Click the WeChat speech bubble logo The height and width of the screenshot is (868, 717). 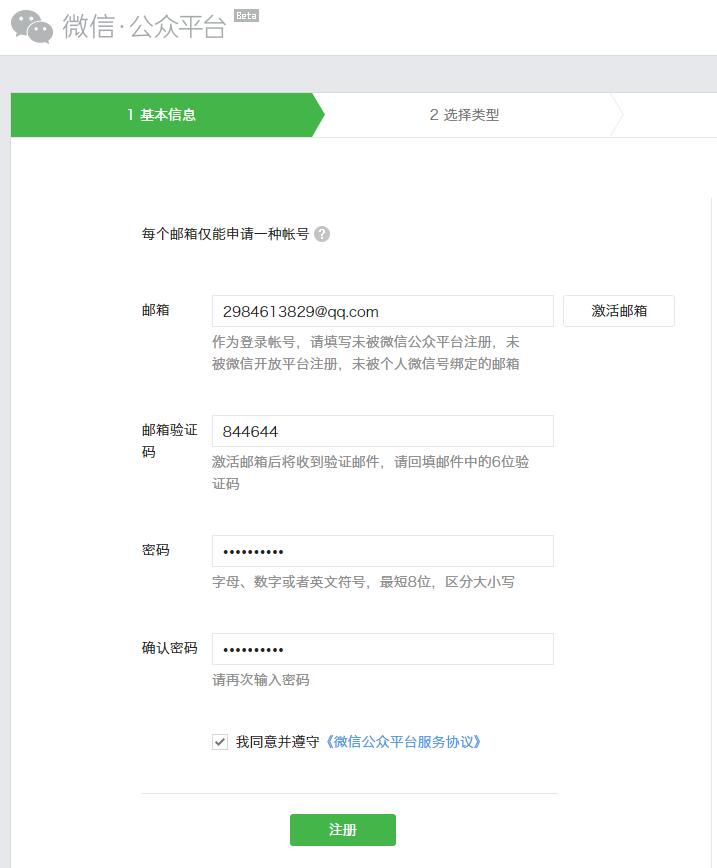32,27
